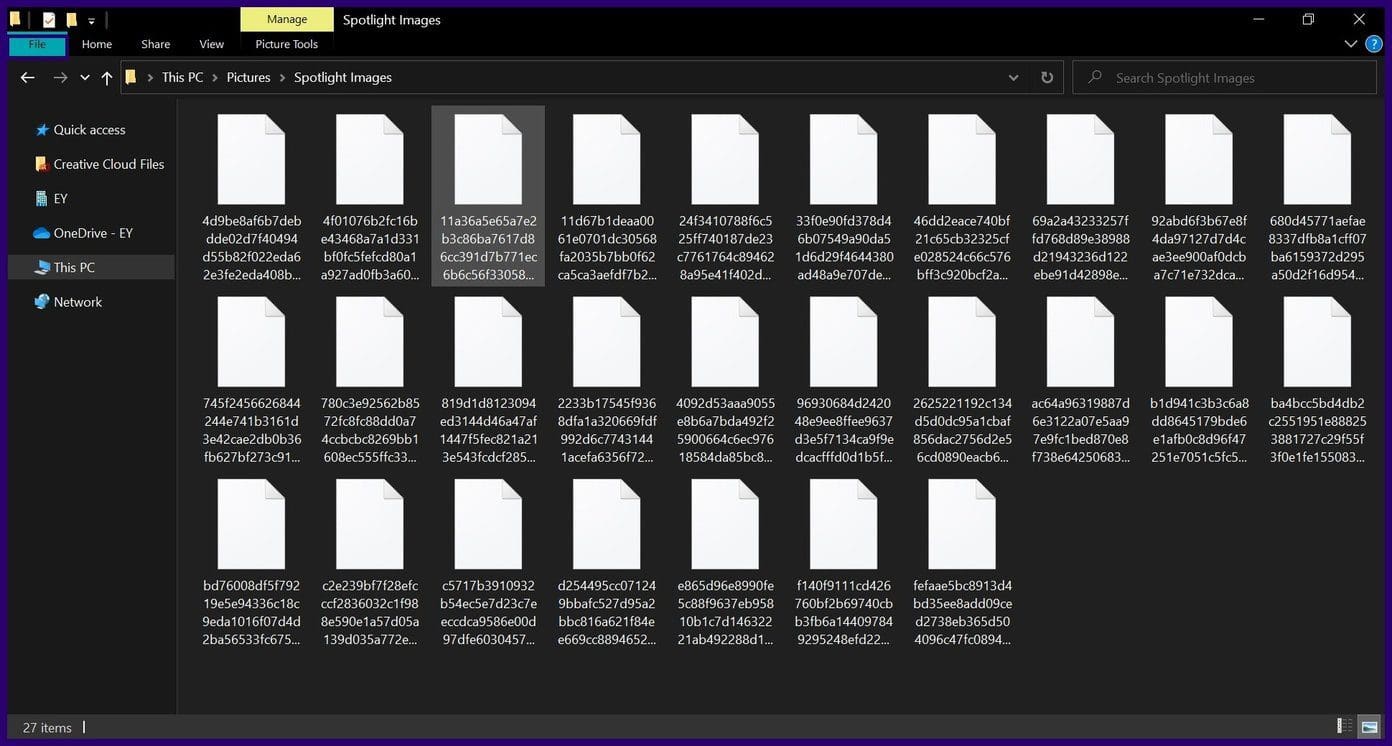
Task: Switch to Large icons view button
Action: point(1369,726)
